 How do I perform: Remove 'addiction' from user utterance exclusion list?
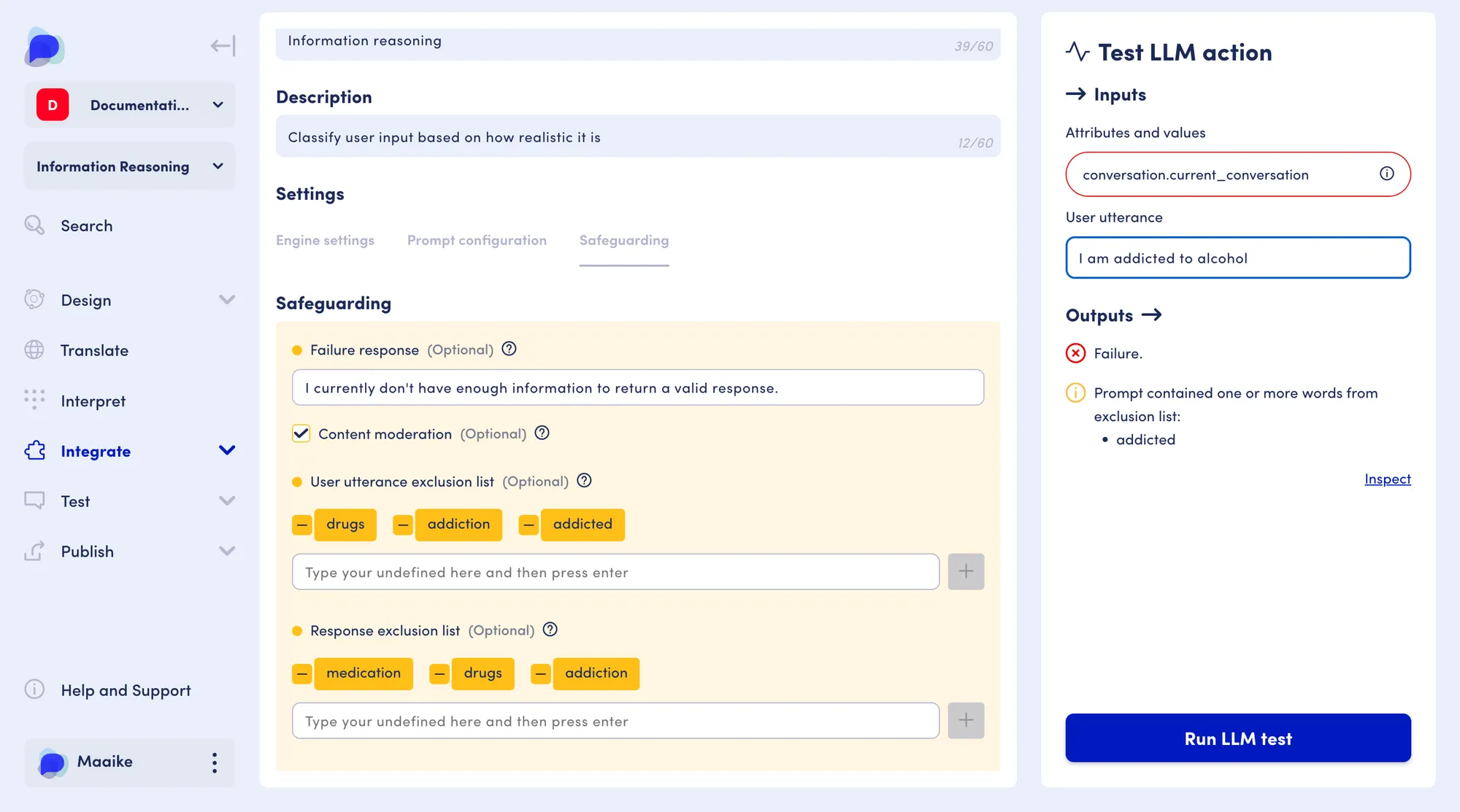403,525
